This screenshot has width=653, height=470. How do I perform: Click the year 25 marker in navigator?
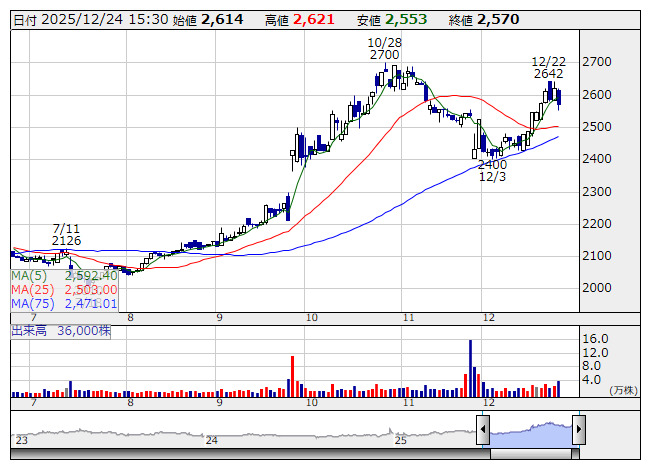tap(400, 440)
